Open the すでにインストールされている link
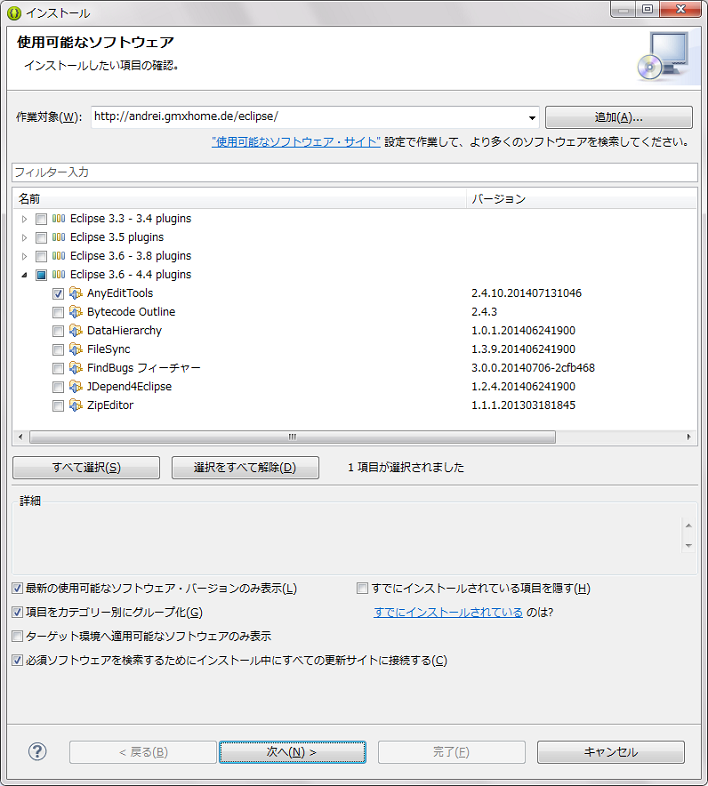Viewport: 708px width, 786px height. point(448,612)
